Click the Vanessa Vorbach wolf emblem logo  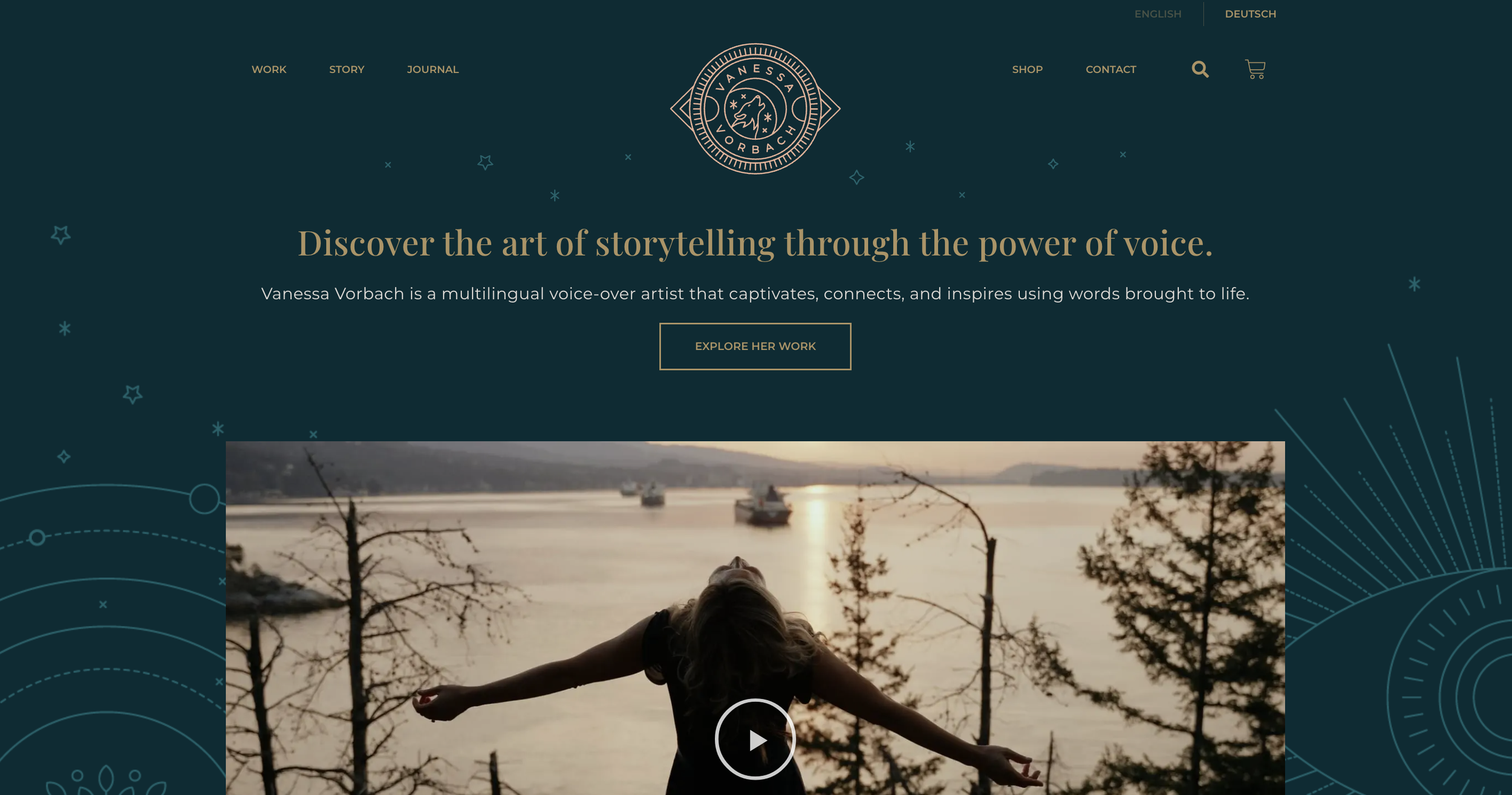click(755, 109)
